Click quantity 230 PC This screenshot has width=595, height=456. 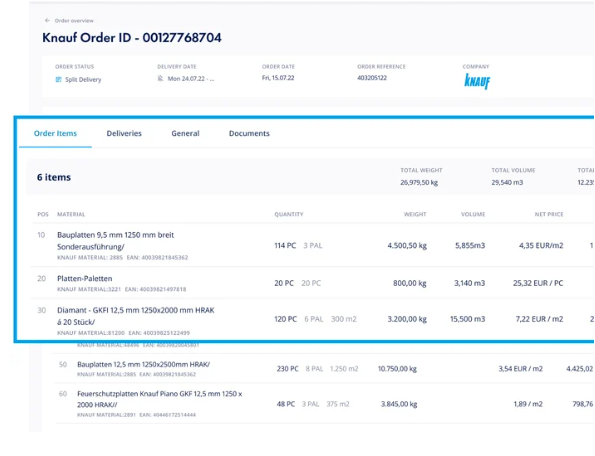click(x=288, y=369)
